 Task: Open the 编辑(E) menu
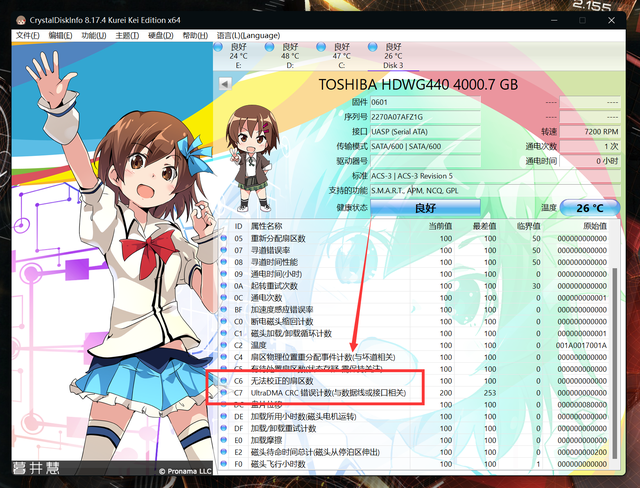pyautogui.click(x=60, y=35)
